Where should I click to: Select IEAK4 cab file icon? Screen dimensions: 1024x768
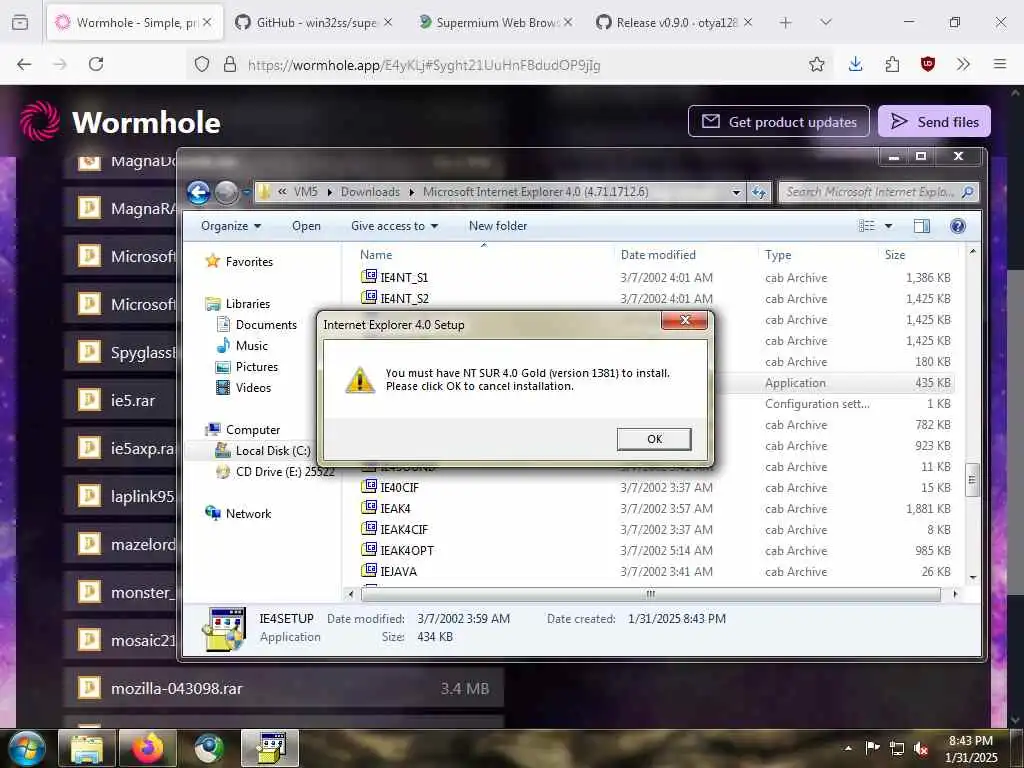tap(369, 507)
